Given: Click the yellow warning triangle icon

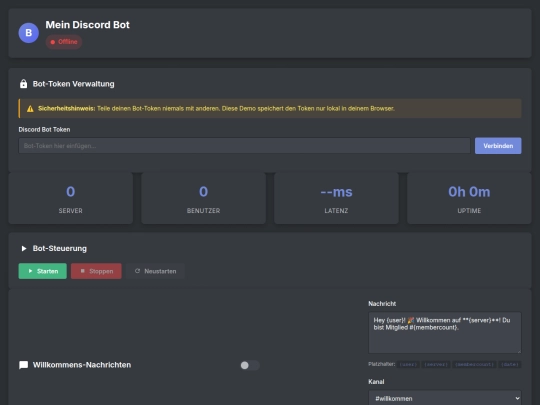Looking at the screenshot, I should pyautogui.click(x=30, y=109).
